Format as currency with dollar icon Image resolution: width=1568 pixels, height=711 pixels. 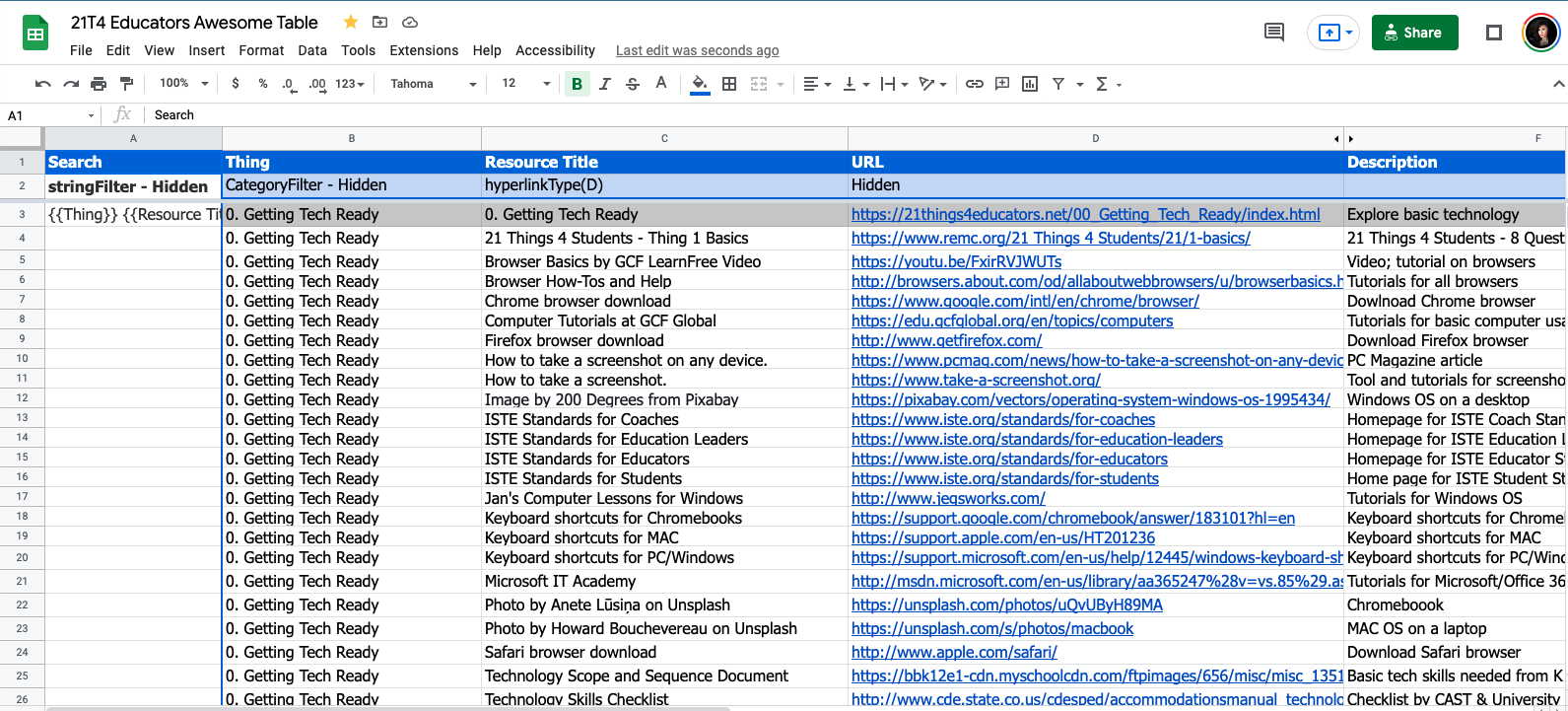click(235, 84)
